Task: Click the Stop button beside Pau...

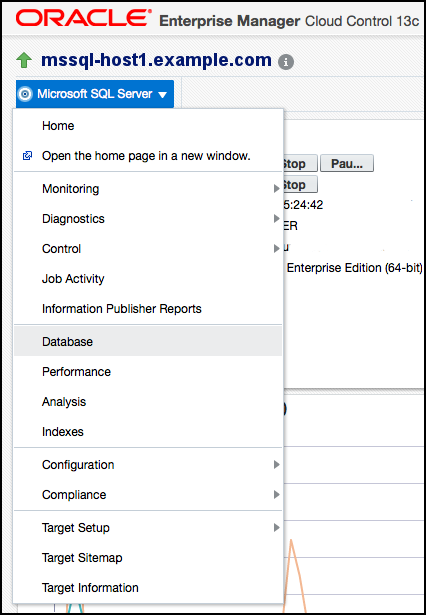Action: tap(300, 164)
